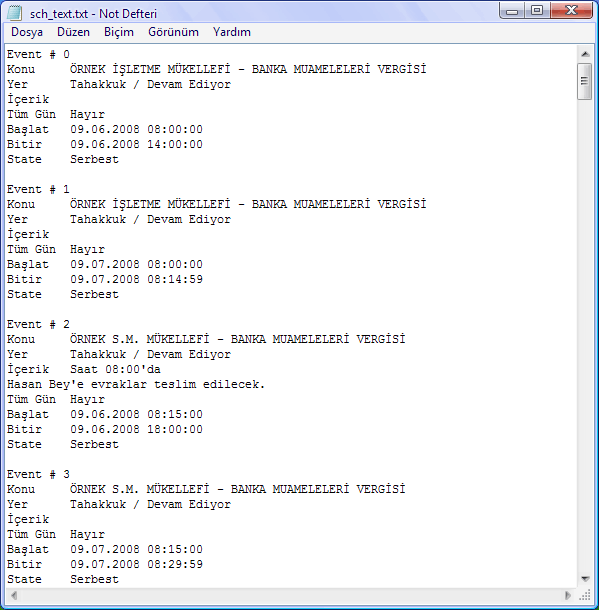
Task: Open the Düzen menu
Action: (x=73, y=32)
